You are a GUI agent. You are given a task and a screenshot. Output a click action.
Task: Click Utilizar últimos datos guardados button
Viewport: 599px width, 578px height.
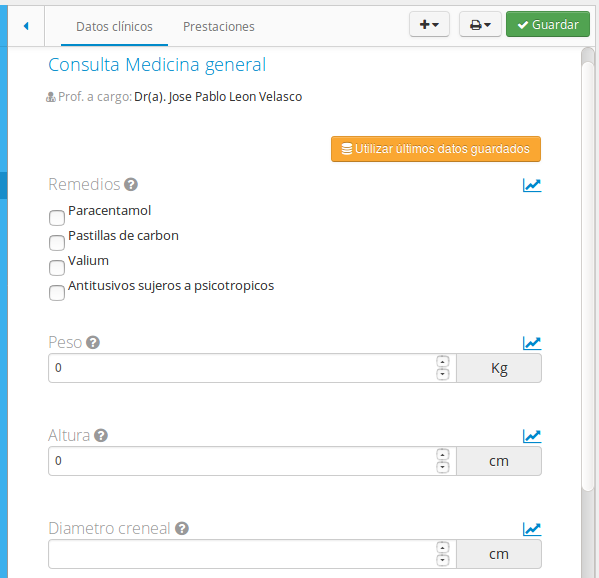click(436, 149)
